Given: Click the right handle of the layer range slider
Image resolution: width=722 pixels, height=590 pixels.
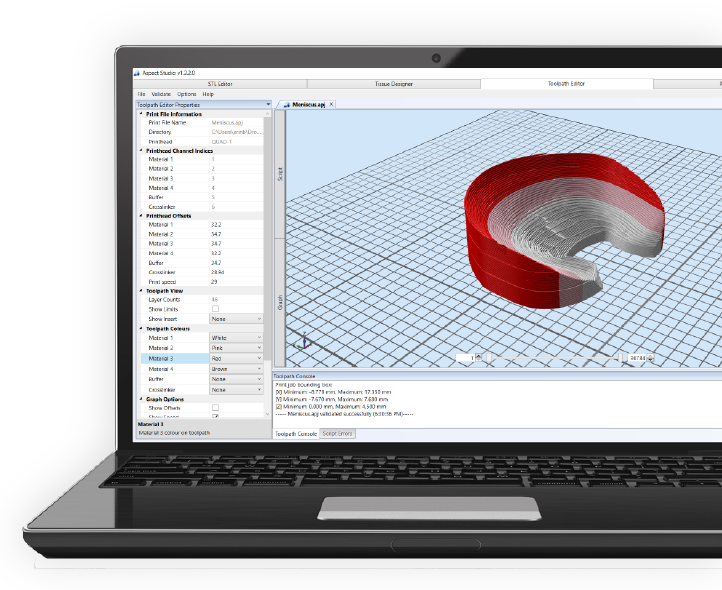Looking at the screenshot, I should 620,358.
